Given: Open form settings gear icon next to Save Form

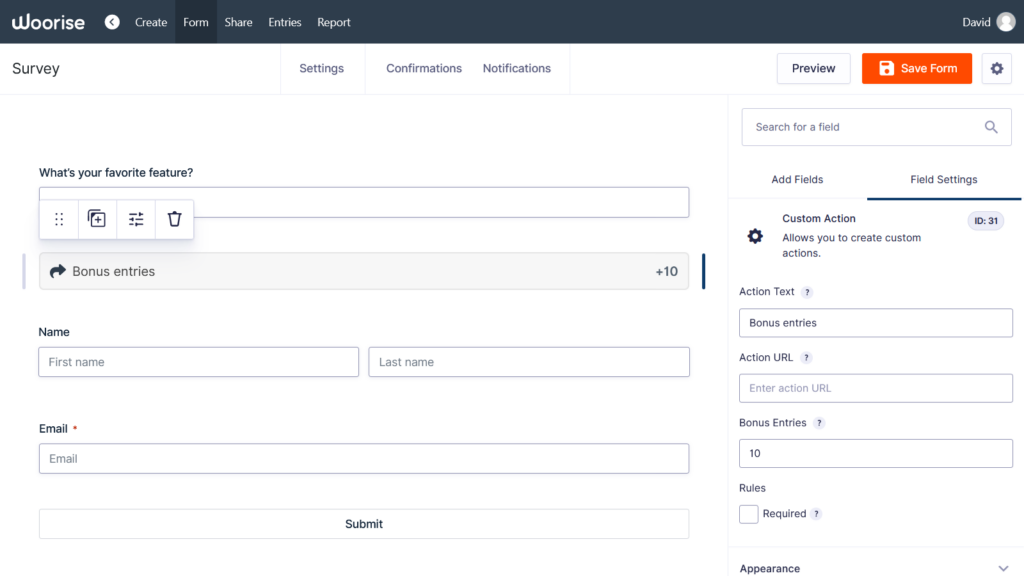Looking at the screenshot, I should click(x=996, y=68).
